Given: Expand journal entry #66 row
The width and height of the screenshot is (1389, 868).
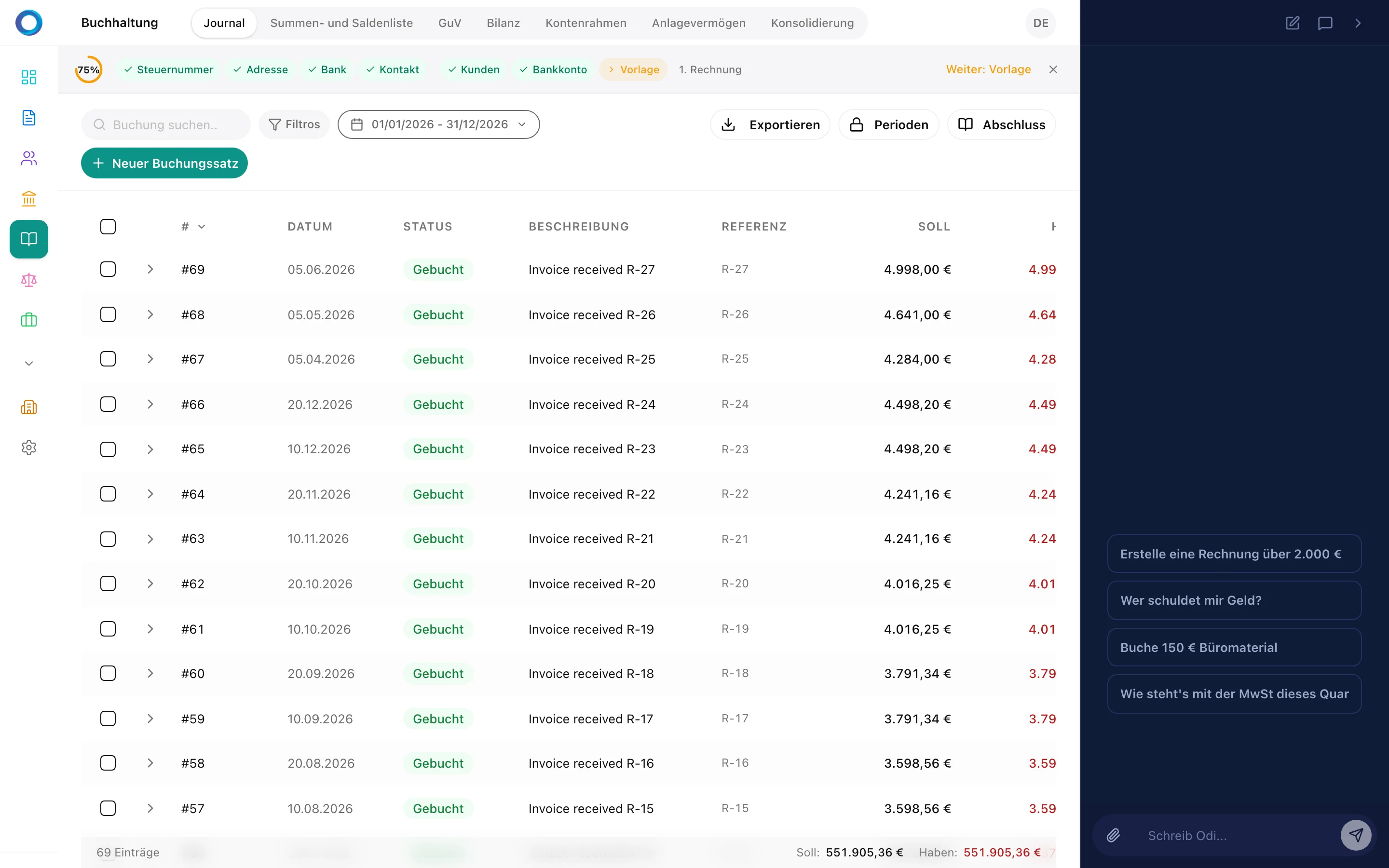Looking at the screenshot, I should click(150, 404).
